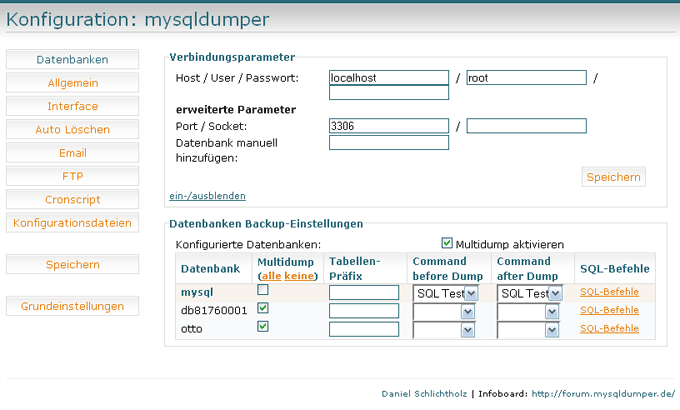Open Konfigurationsdateien in the sidebar
This screenshot has width=680, height=410.
[72, 223]
